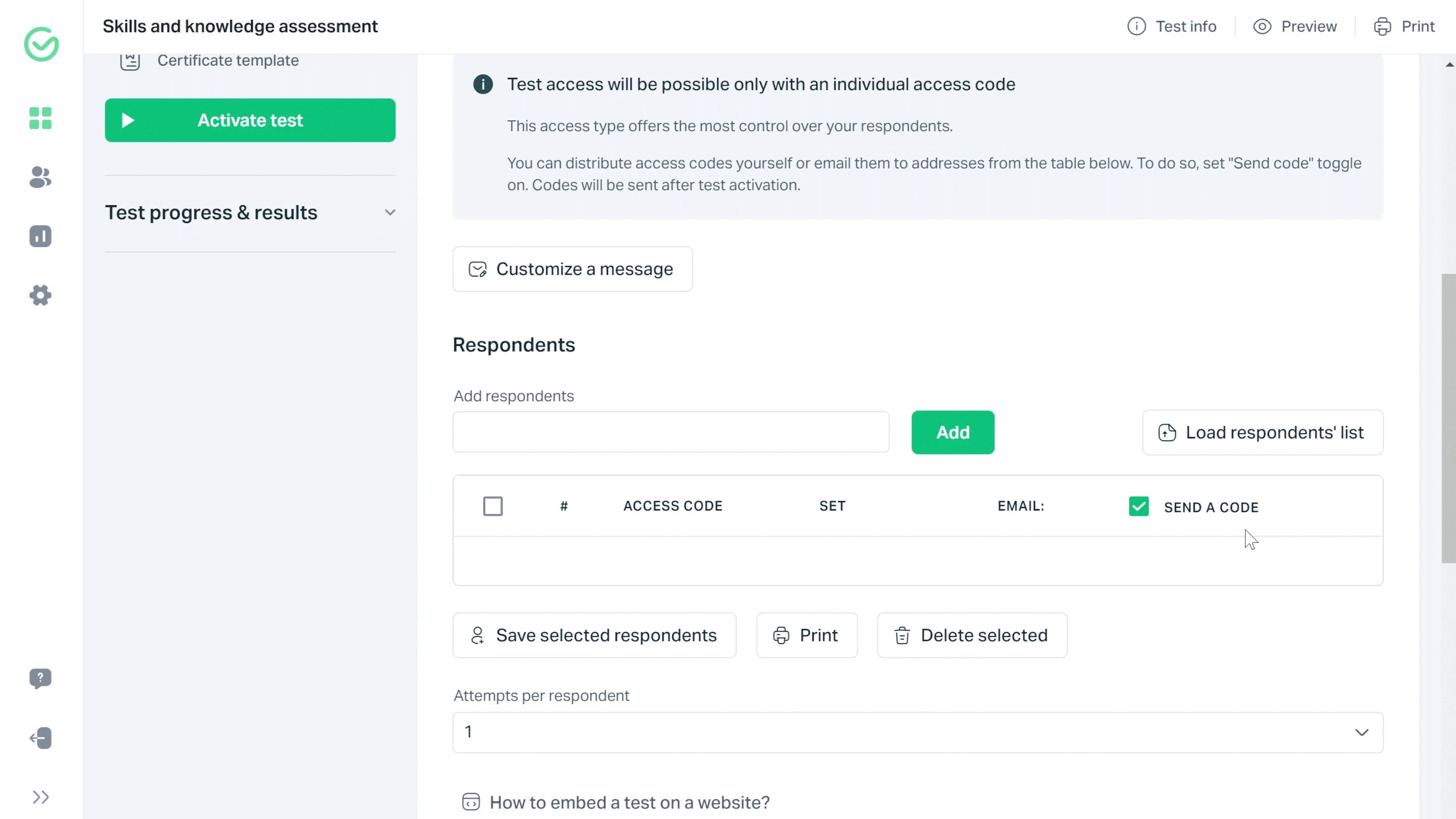Open the help question bubble icon
Viewport: 1456px width, 819px height.
coord(40,678)
